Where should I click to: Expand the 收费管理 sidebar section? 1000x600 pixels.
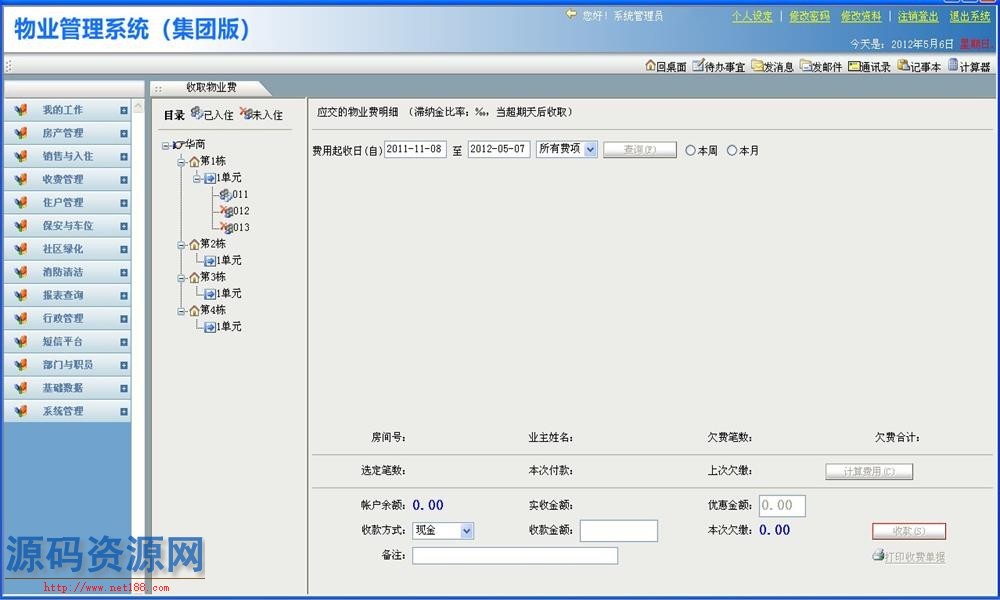tap(124, 180)
